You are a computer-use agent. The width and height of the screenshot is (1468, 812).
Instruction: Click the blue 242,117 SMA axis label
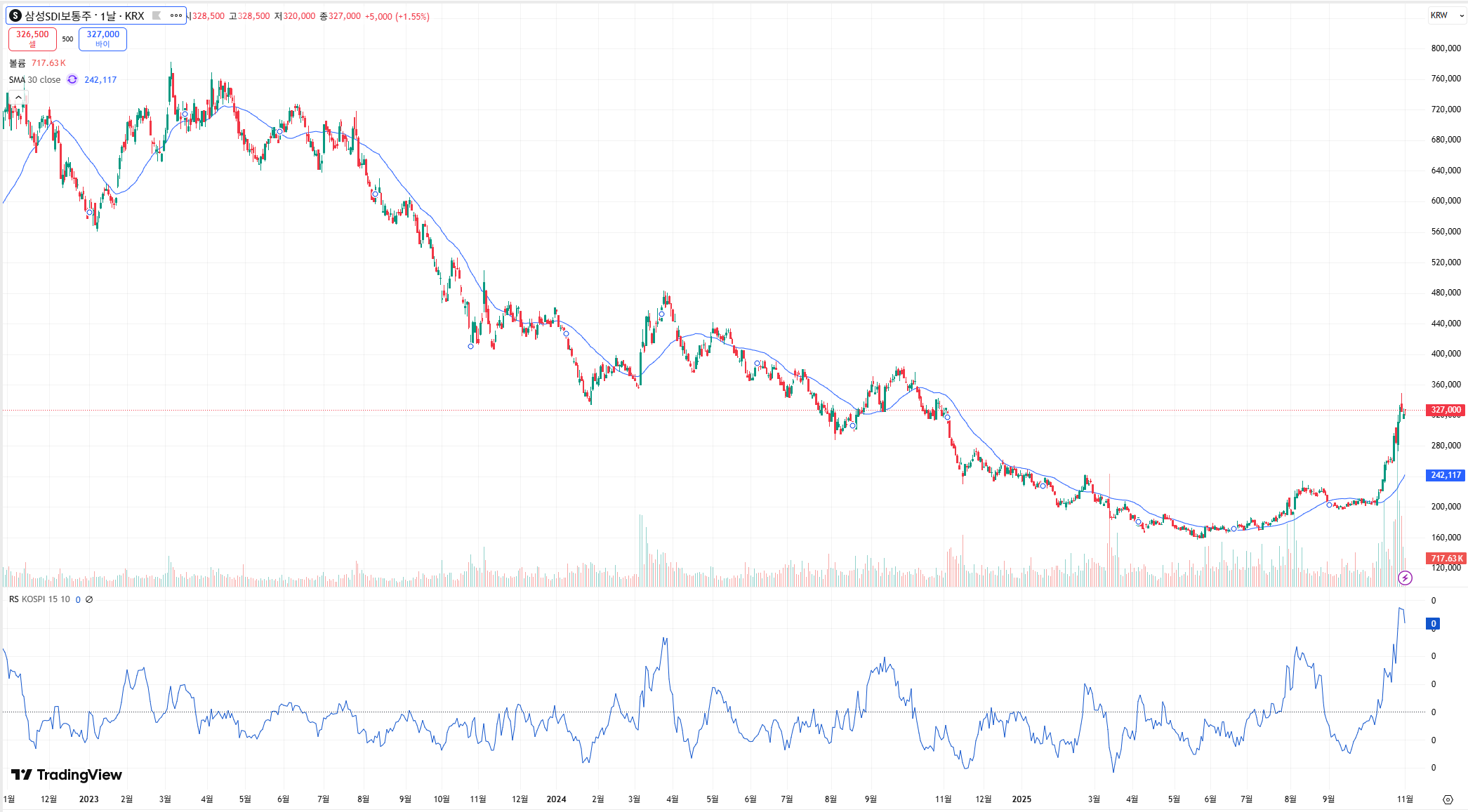pyautogui.click(x=1445, y=475)
